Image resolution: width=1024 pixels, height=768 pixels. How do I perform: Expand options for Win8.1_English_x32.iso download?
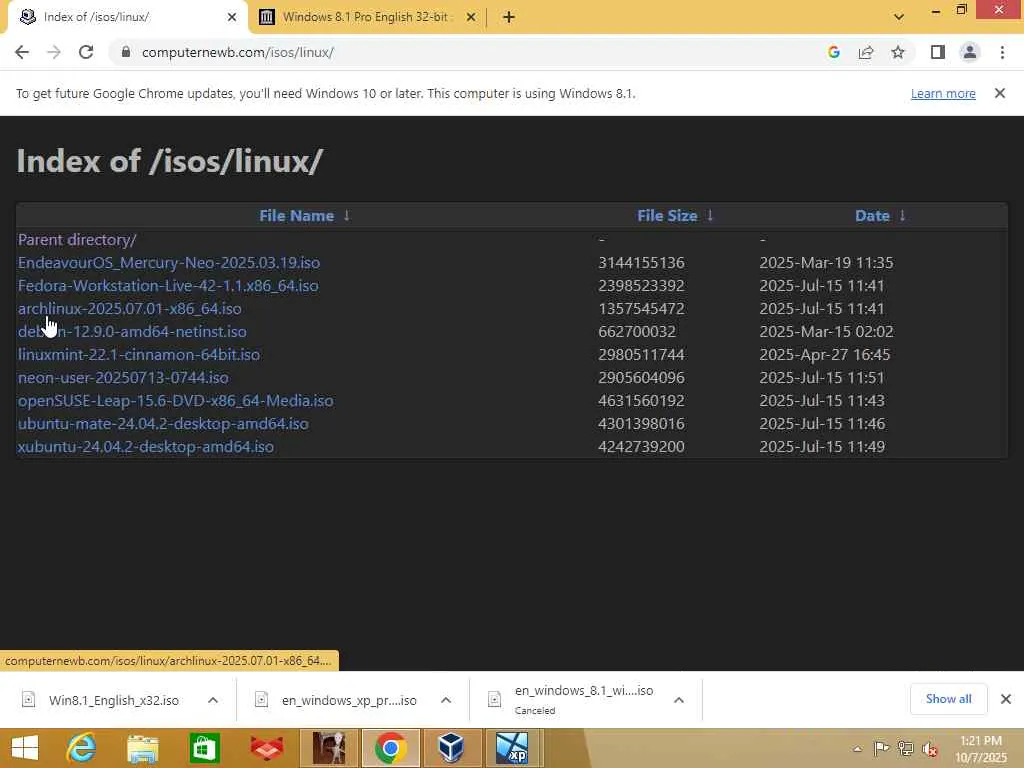[213, 700]
